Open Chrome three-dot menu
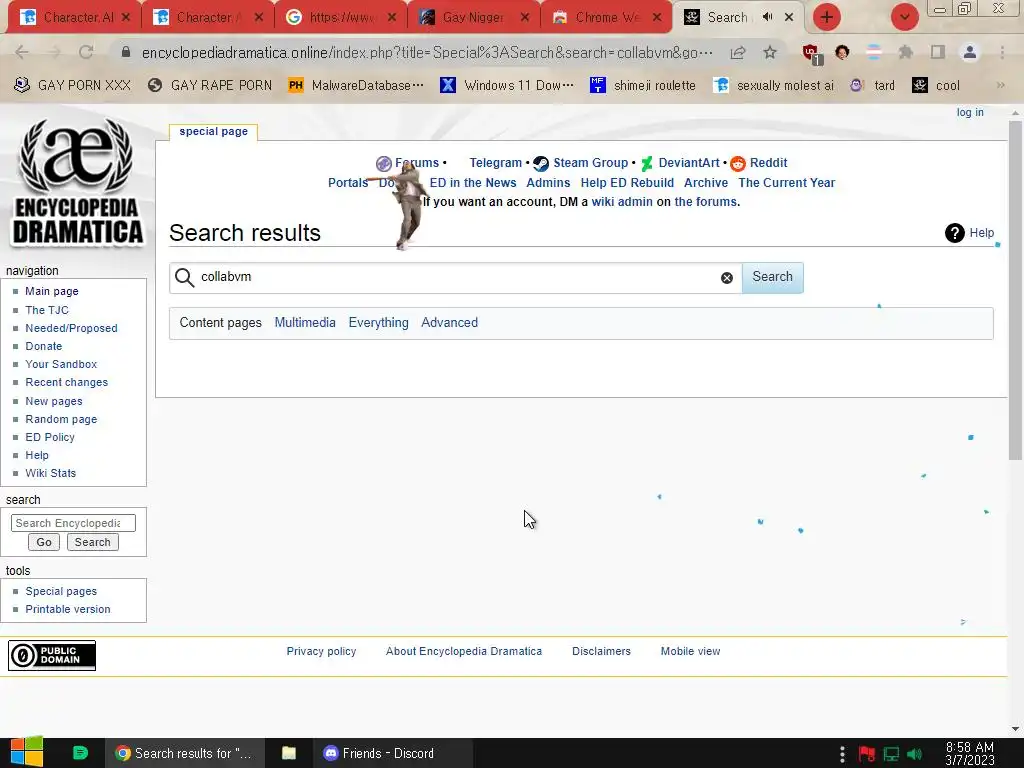The height and width of the screenshot is (768, 1024). click(x=1002, y=52)
